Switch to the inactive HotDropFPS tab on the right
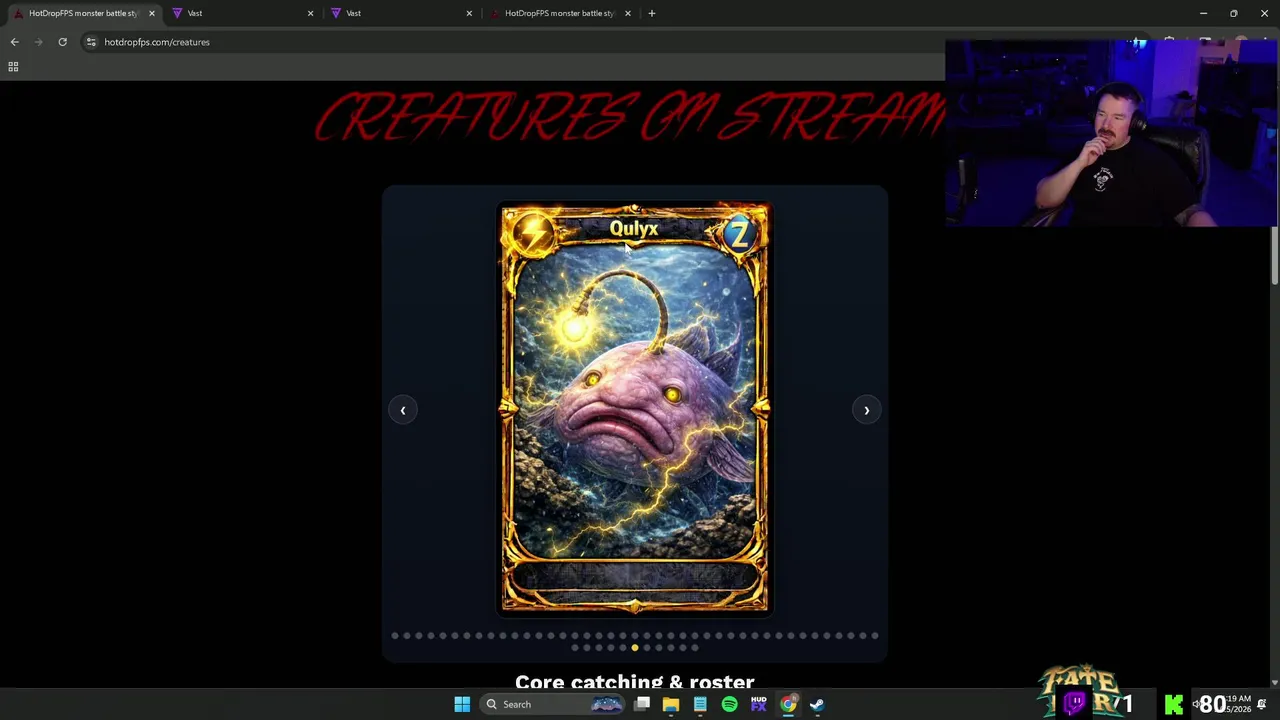Screen dimensions: 1280x720 pos(558,13)
